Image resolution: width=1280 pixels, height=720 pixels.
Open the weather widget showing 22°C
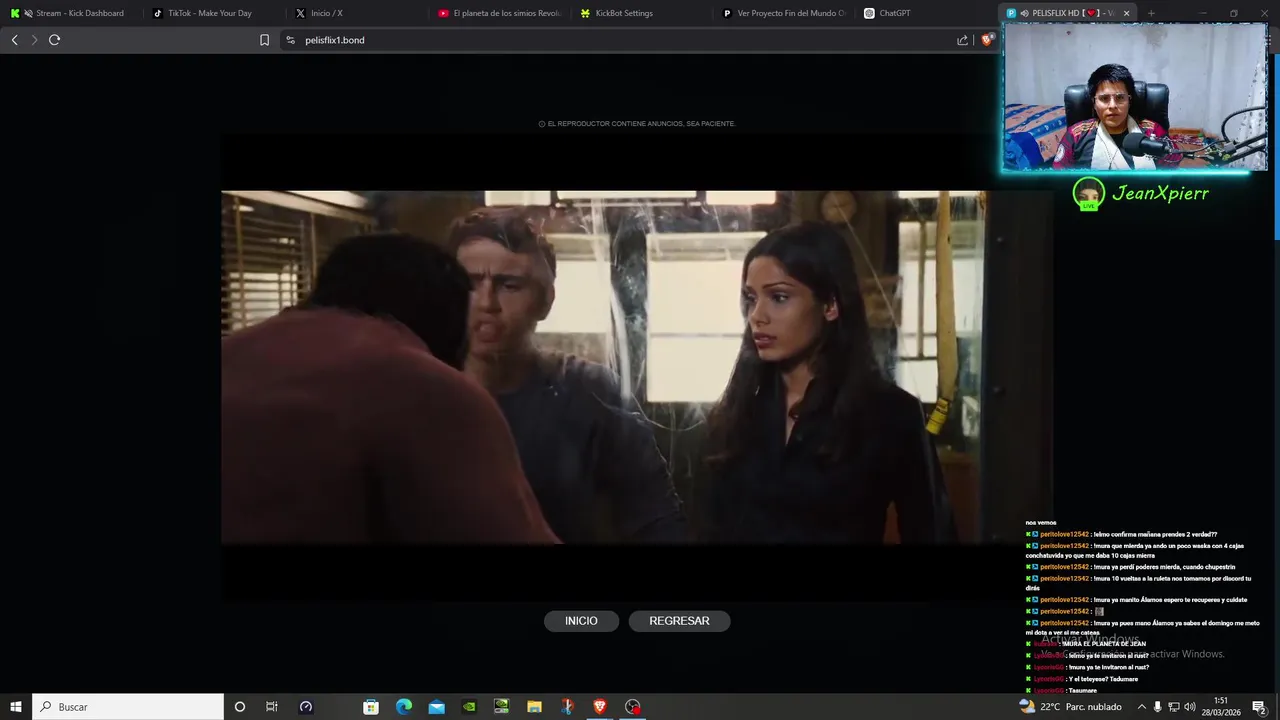[1070, 706]
